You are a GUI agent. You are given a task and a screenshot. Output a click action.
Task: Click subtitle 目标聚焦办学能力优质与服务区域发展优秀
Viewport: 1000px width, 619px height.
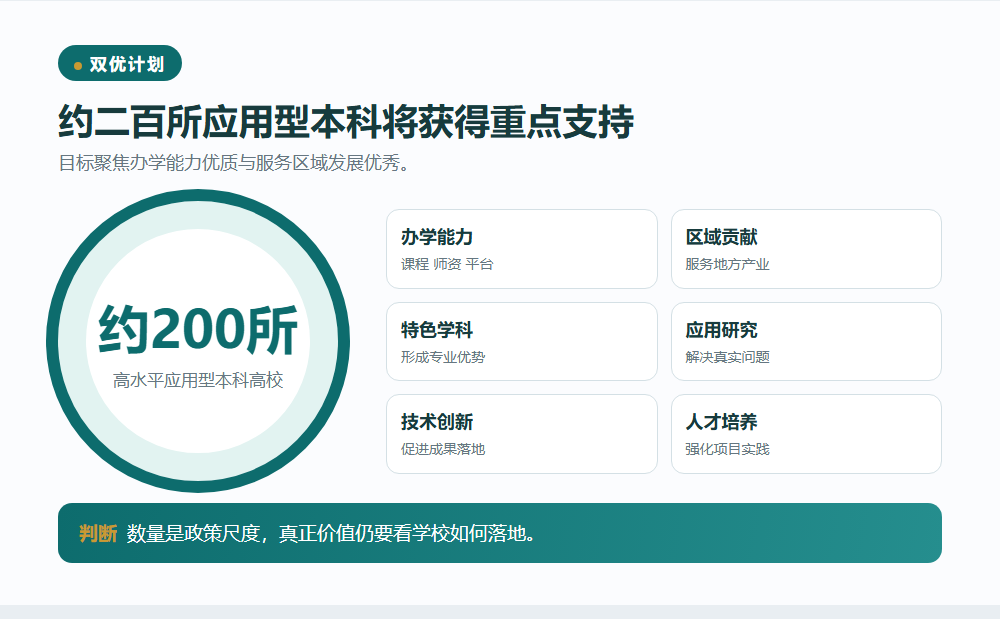tap(234, 163)
